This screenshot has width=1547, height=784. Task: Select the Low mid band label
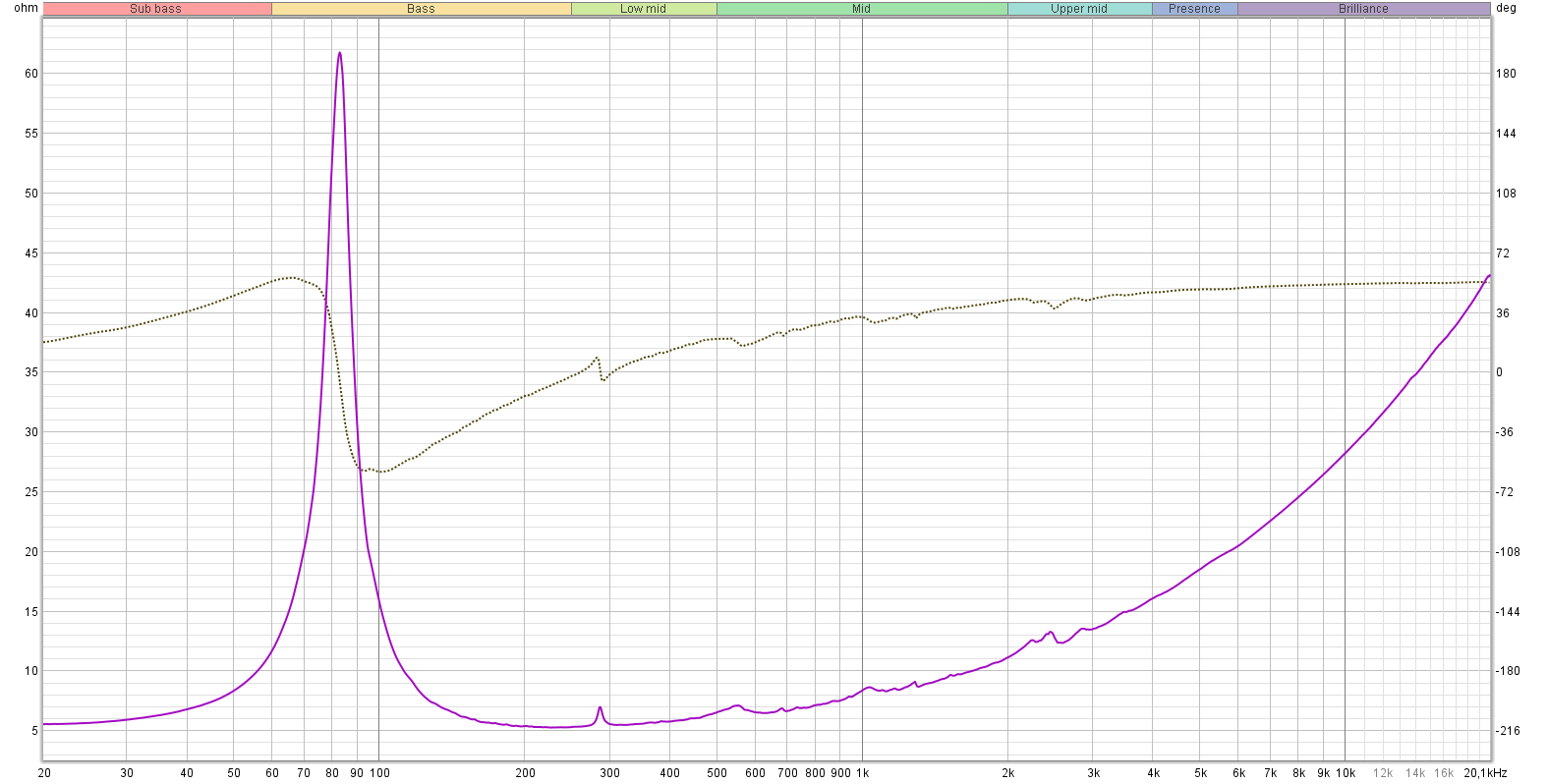coord(643,9)
